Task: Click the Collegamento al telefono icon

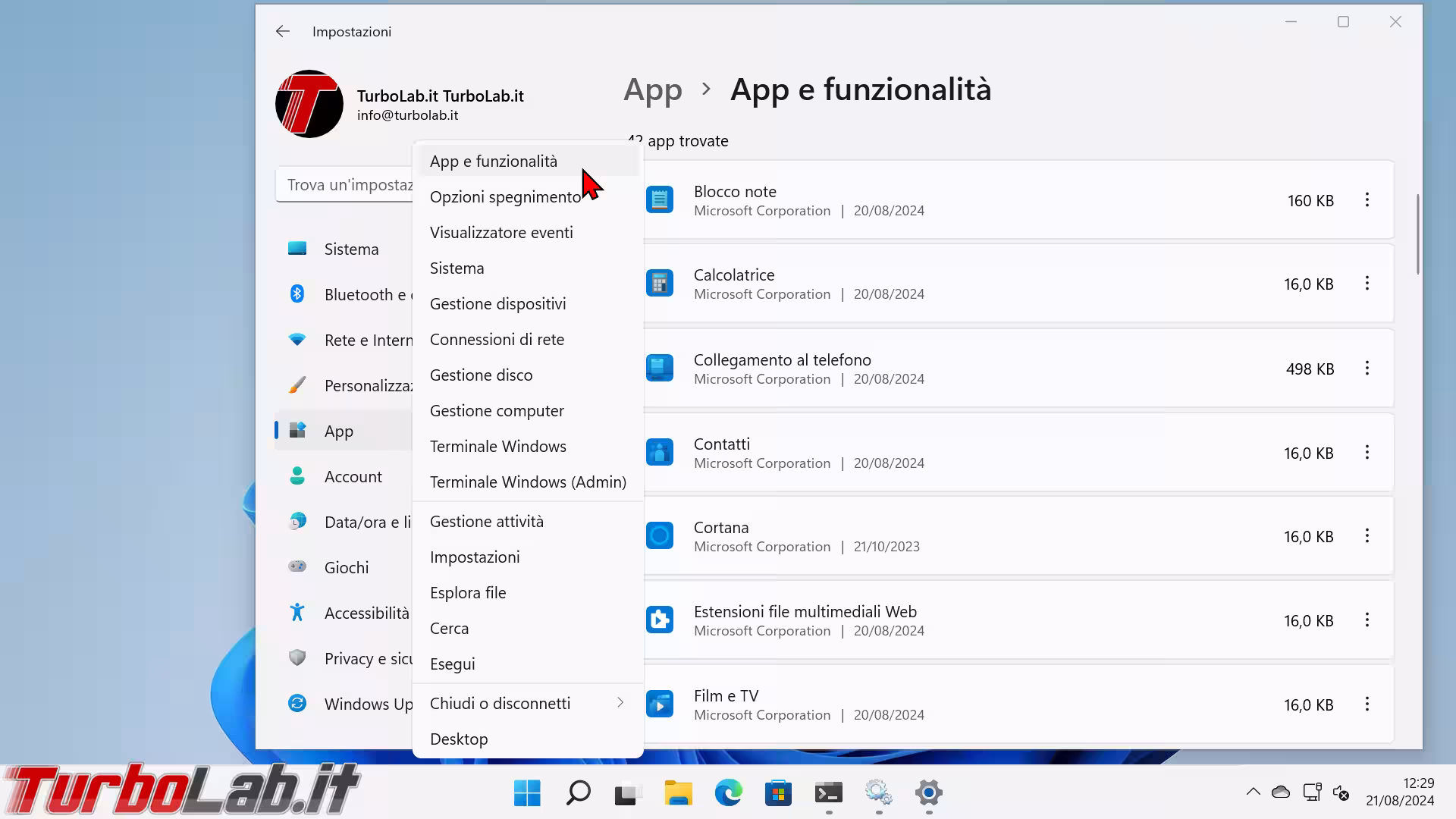Action: (659, 369)
